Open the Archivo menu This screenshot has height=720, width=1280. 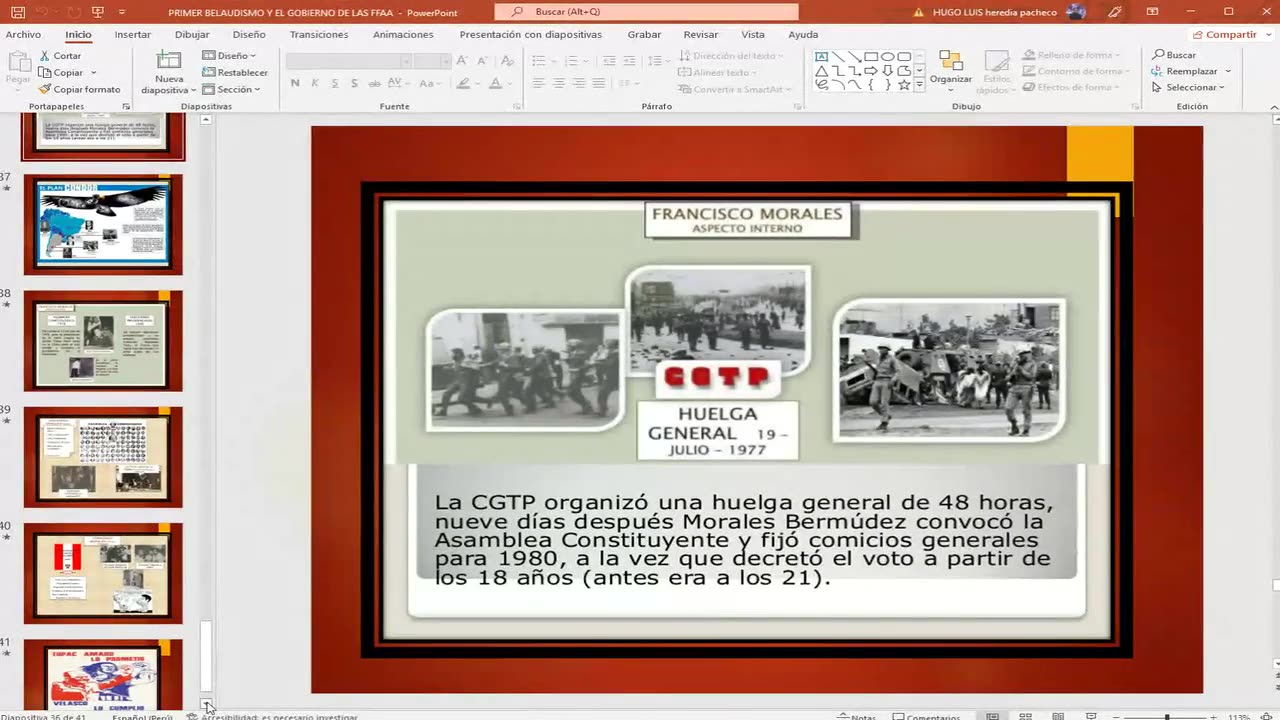click(23, 34)
